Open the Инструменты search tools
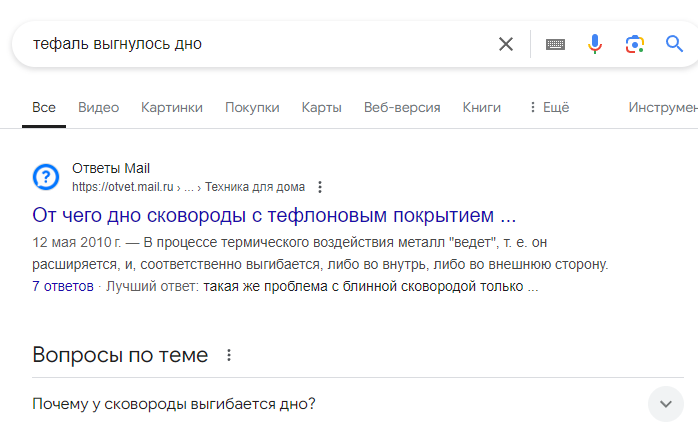The width and height of the screenshot is (698, 426). [x=663, y=107]
